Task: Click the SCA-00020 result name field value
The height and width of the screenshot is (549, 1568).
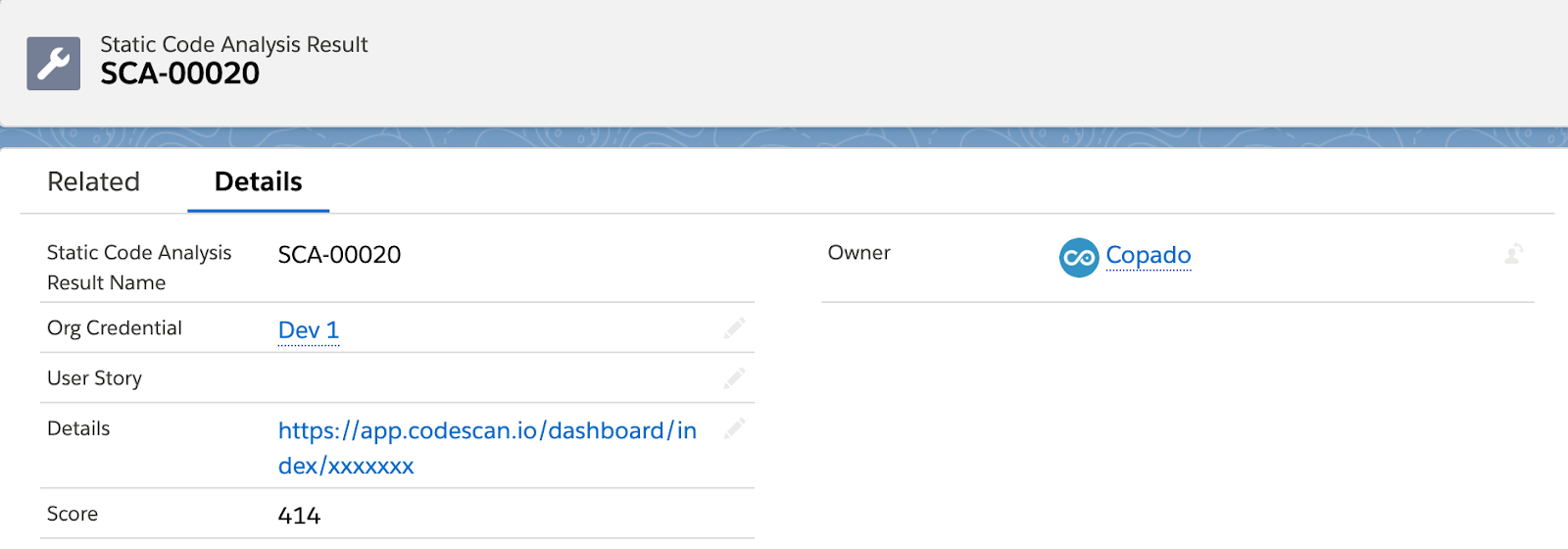Action: point(340,255)
